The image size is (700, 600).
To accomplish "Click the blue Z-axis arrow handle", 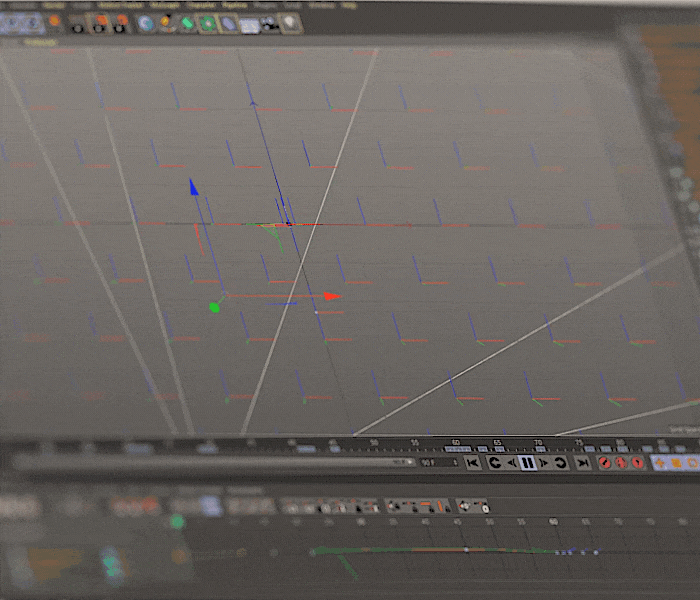I will pos(193,187).
